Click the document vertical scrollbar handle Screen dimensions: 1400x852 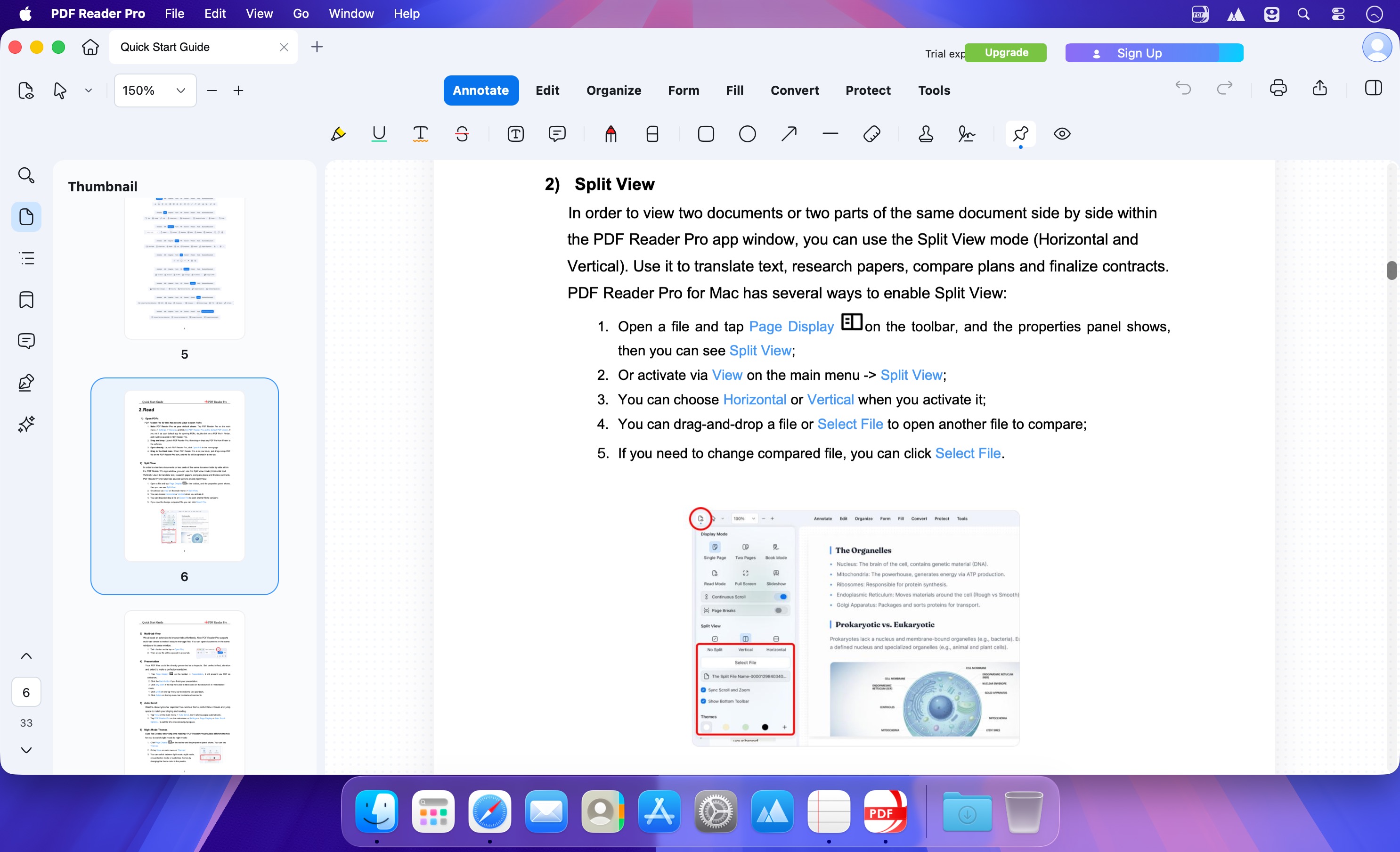pos(1392,270)
